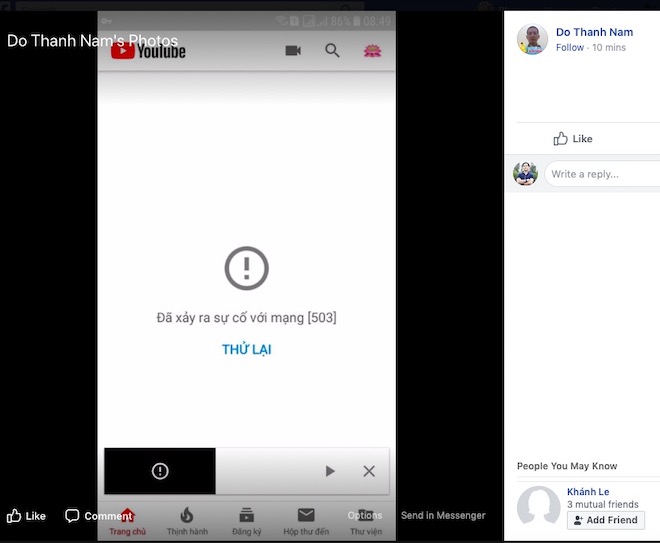The height and width of the screenshot is (543, 660).
Task: Click Send in Messenger
Action: (443, 515)
